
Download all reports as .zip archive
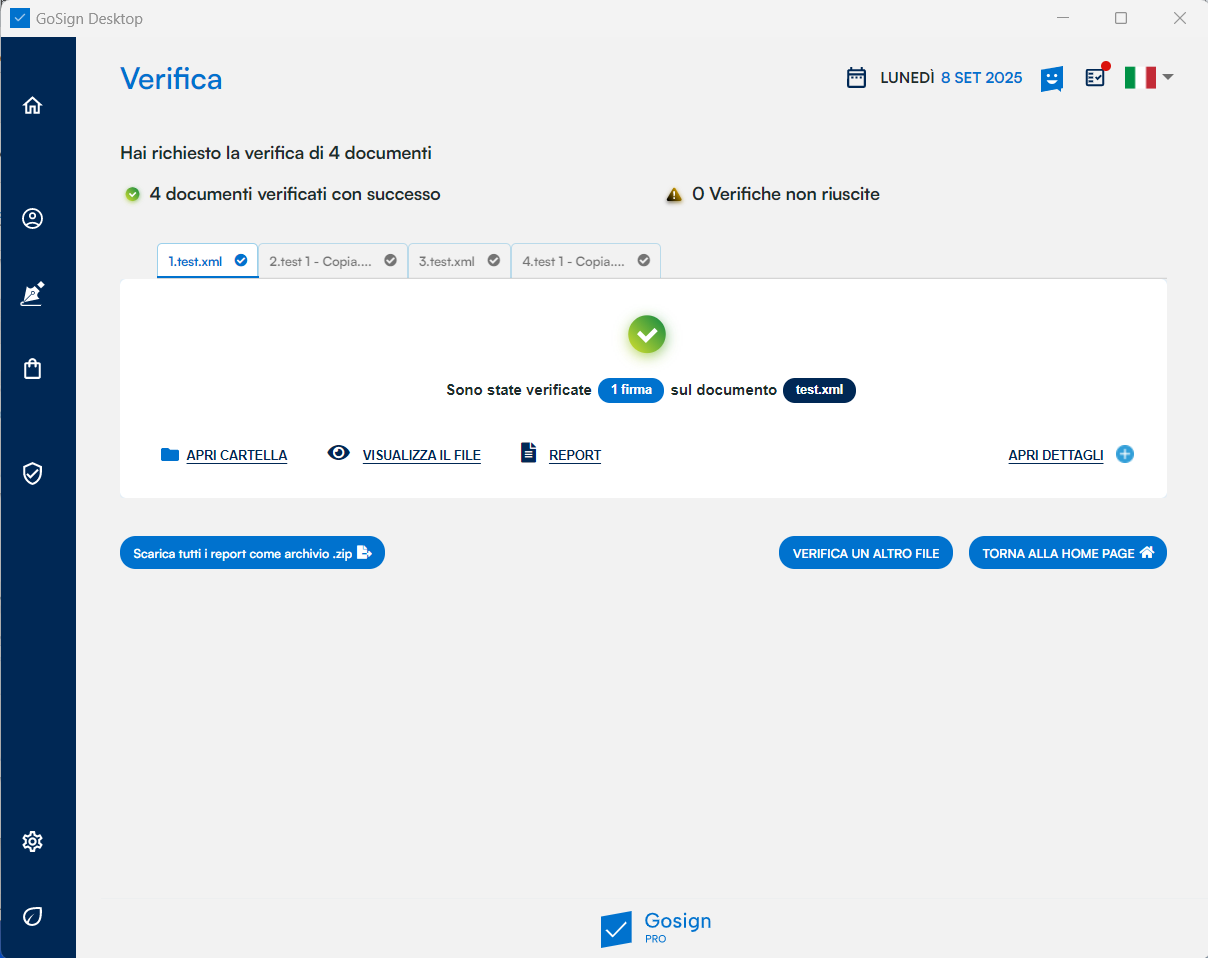click(x=252, y=553)
